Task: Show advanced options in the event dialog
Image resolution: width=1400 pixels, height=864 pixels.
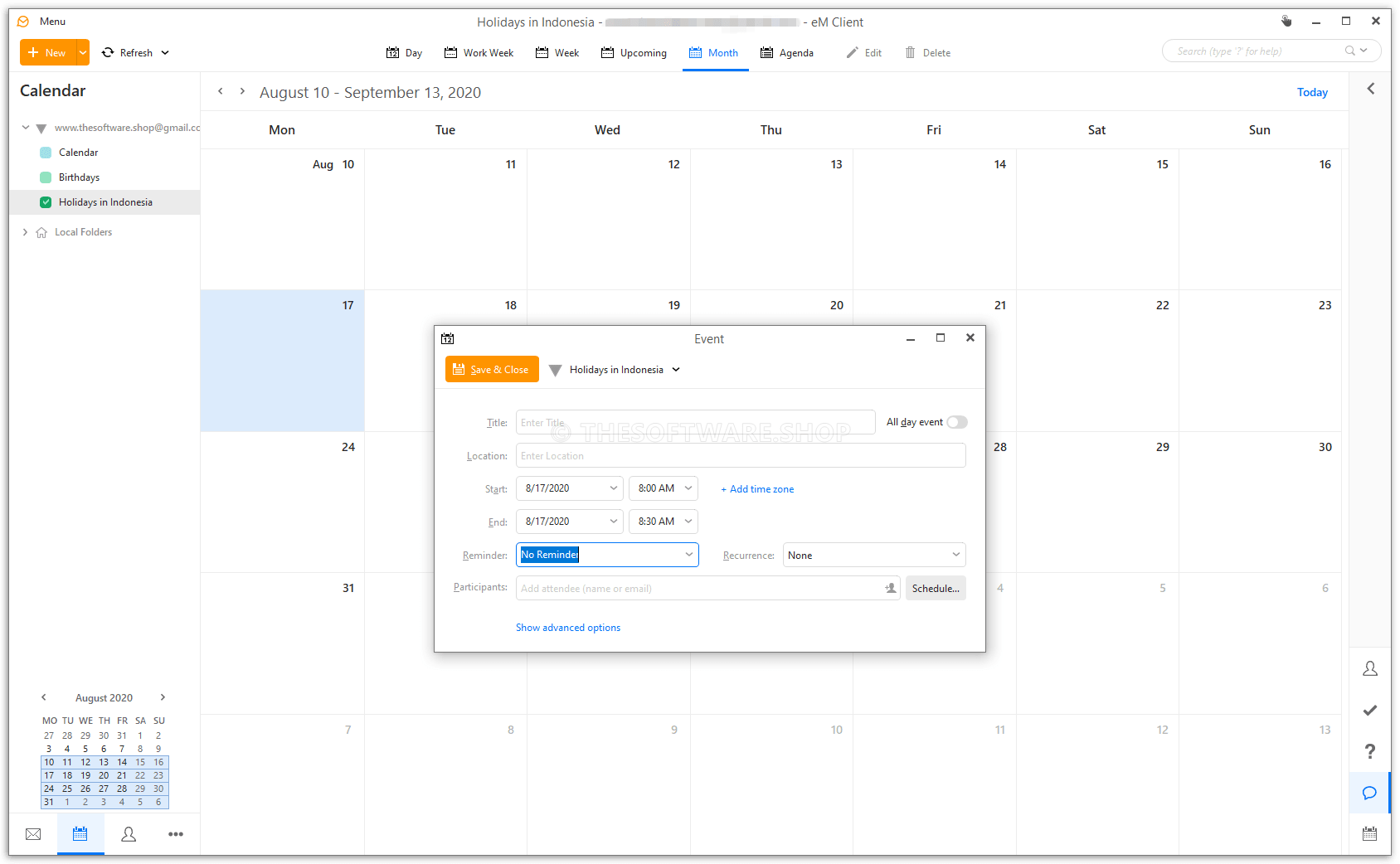Action: [x=567, y=628]
